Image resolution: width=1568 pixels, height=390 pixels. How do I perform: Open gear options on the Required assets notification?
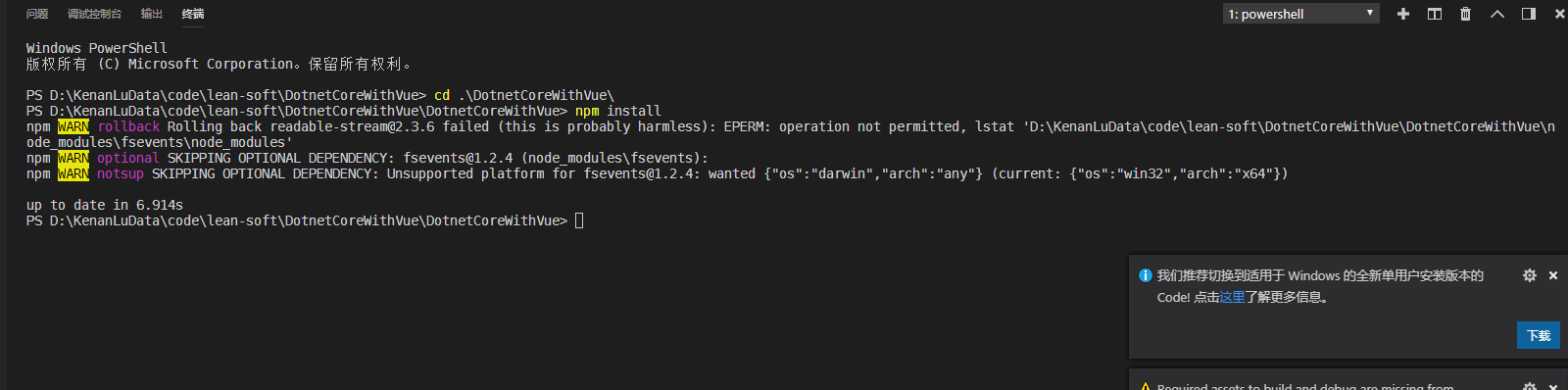[1530, 387]
